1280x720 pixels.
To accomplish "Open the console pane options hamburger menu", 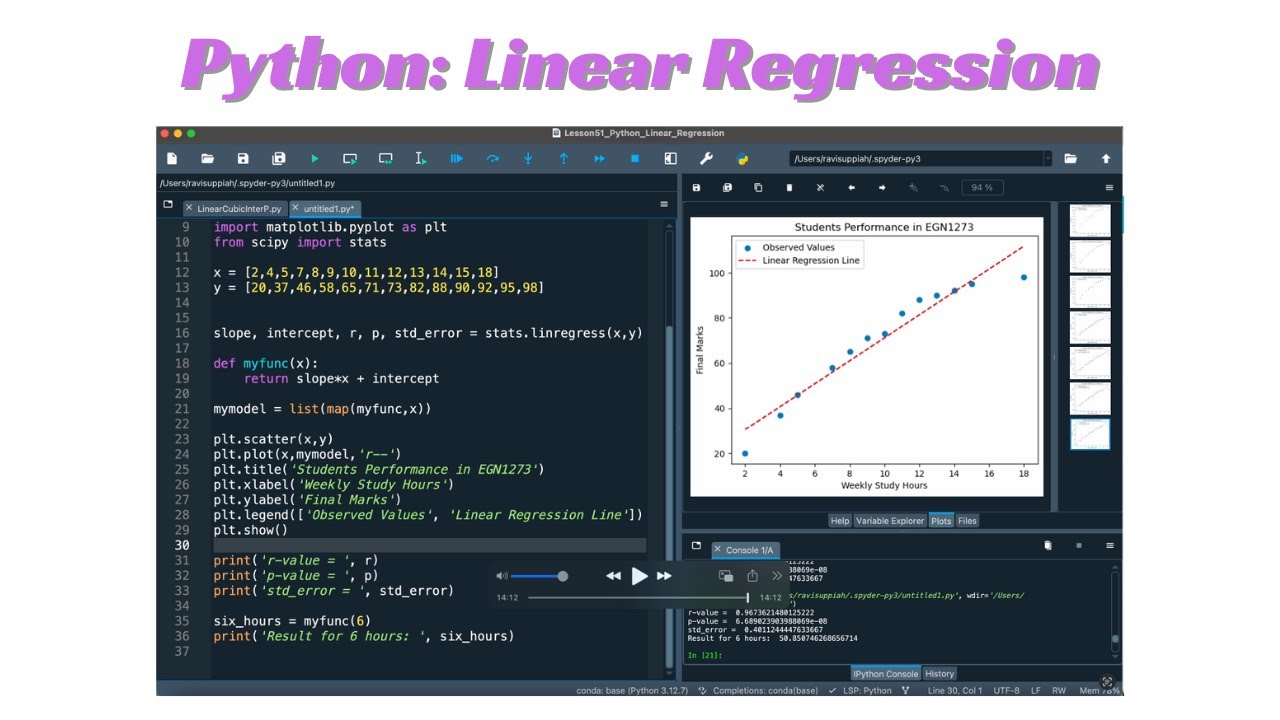I will (1109, 545).
